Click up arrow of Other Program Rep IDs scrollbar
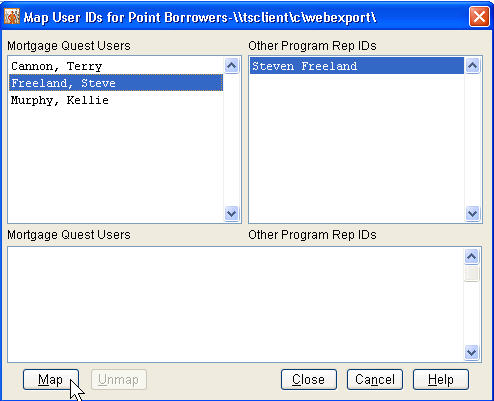494x401 pixels. click(x=472, y=66)
